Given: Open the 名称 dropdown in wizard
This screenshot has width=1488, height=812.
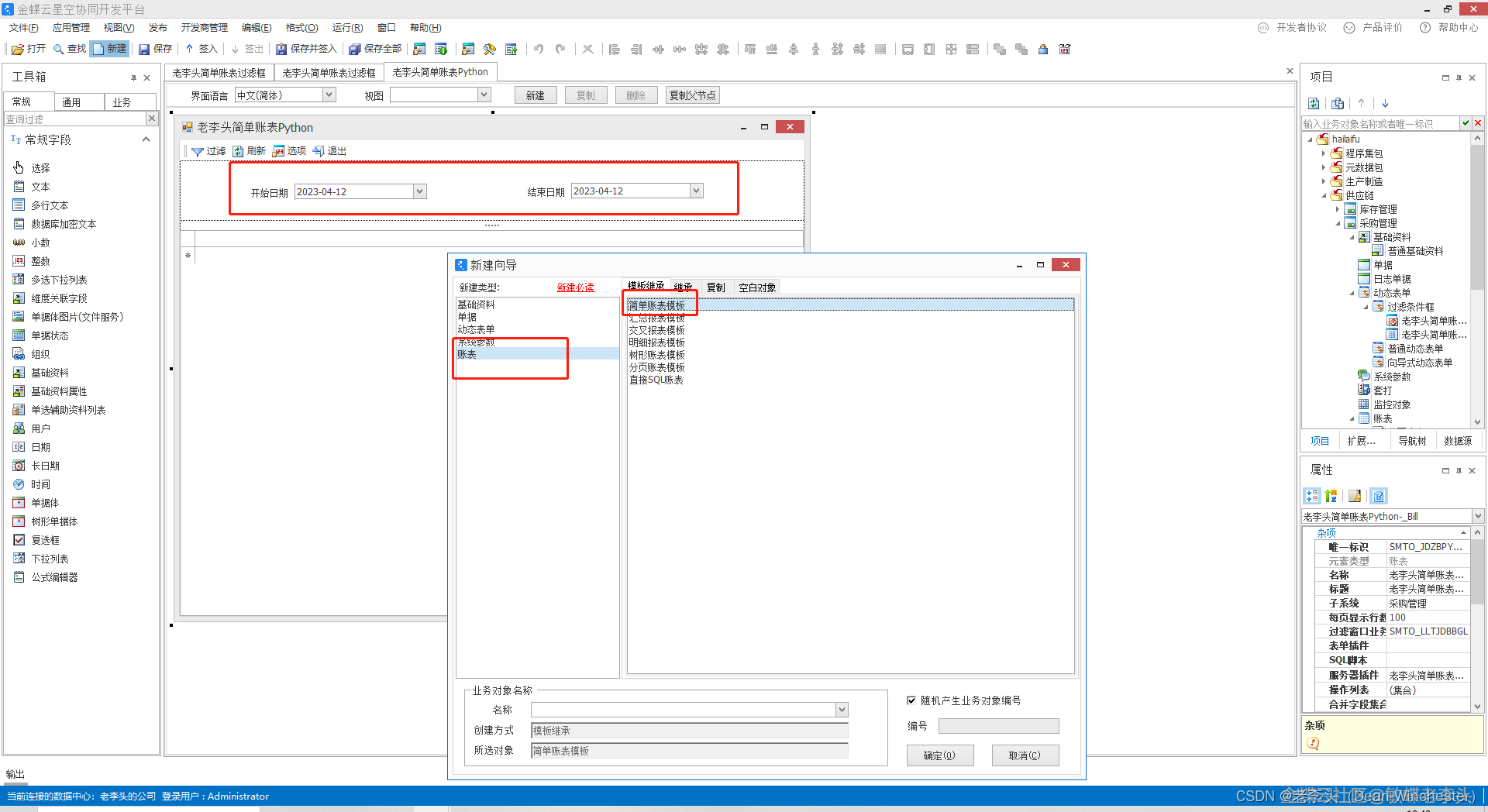Looking at the screenshot, I should (x=842, y=710).
